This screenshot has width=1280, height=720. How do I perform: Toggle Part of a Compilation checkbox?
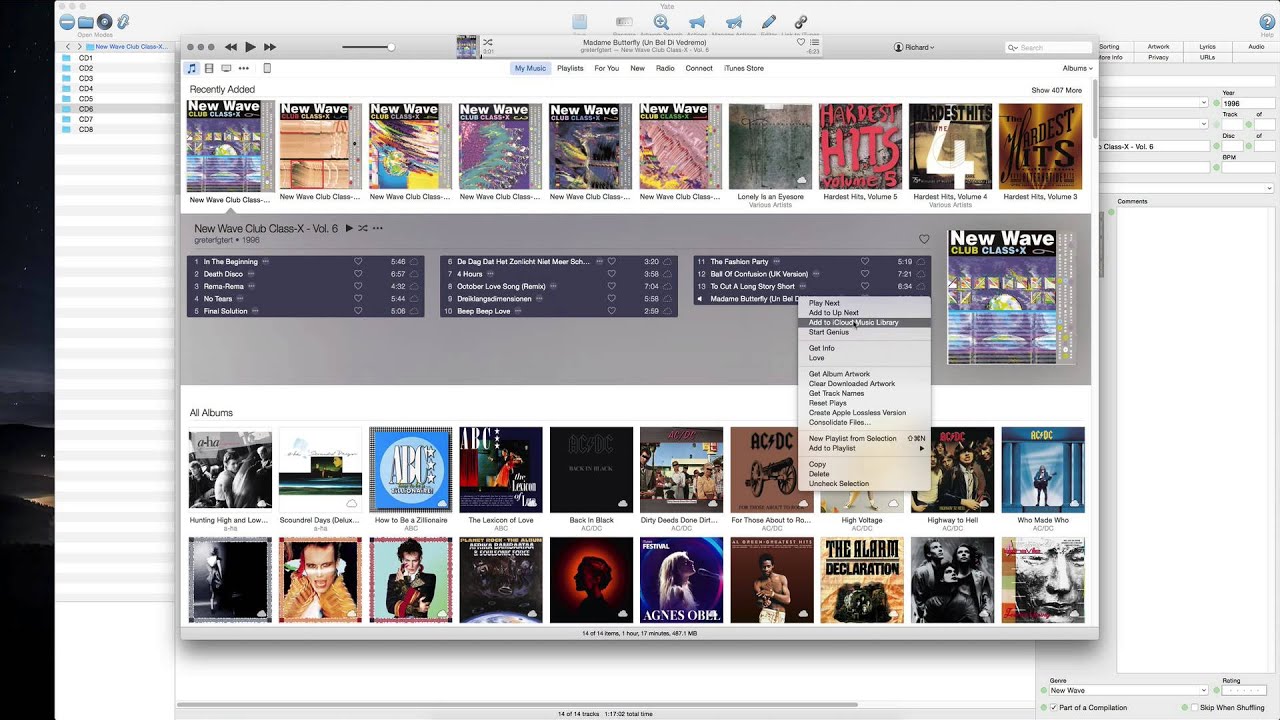click(x=1055, y=708)
